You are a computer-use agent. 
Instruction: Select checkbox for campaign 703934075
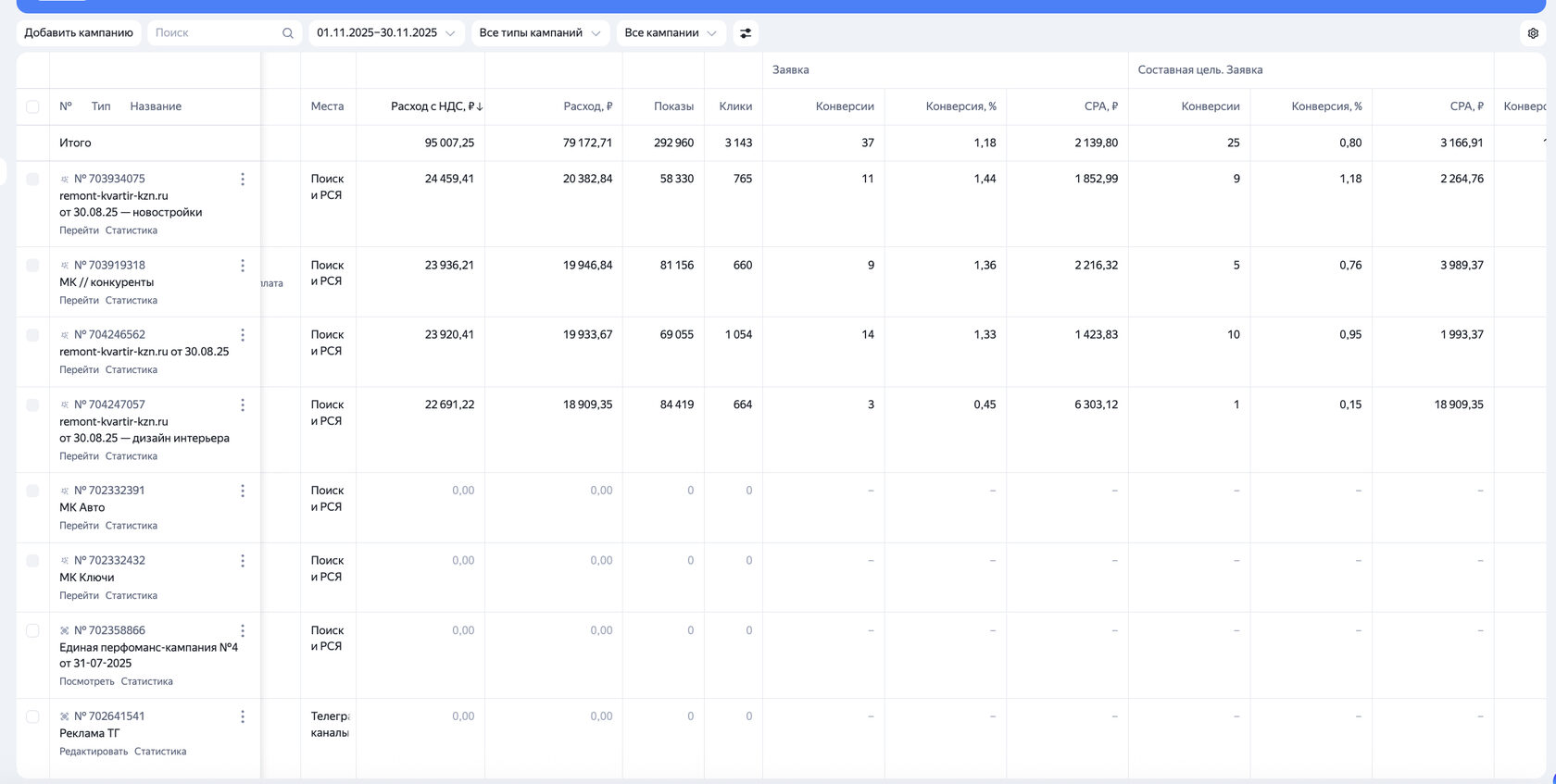point(32,179)
